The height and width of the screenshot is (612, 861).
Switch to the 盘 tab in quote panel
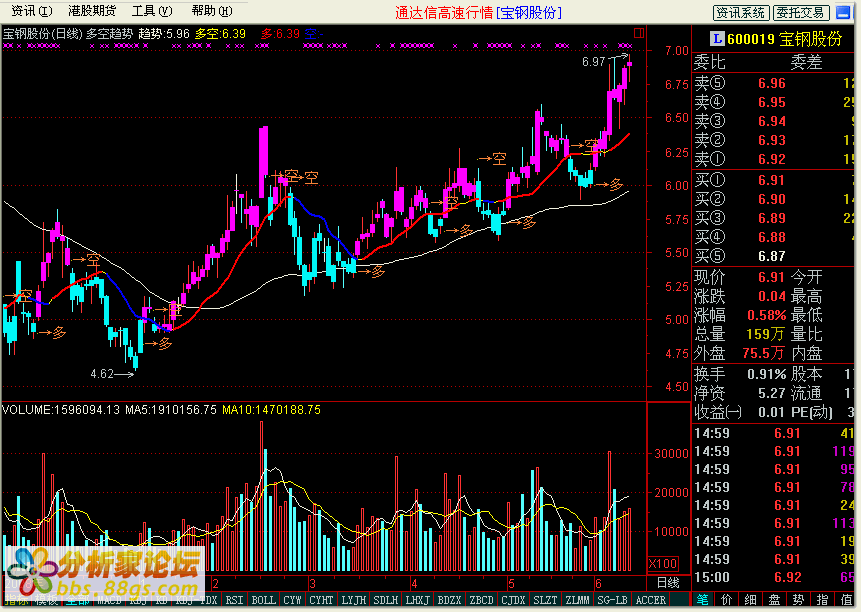(x=774, y=599)
